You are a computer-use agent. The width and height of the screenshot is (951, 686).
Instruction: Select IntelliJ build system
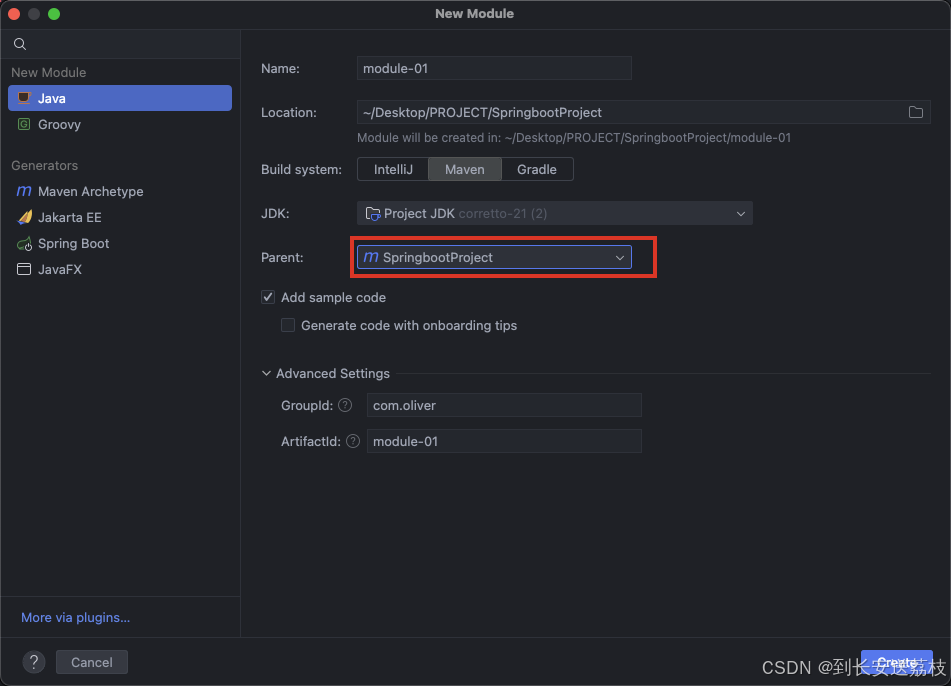tap(393, 169)
